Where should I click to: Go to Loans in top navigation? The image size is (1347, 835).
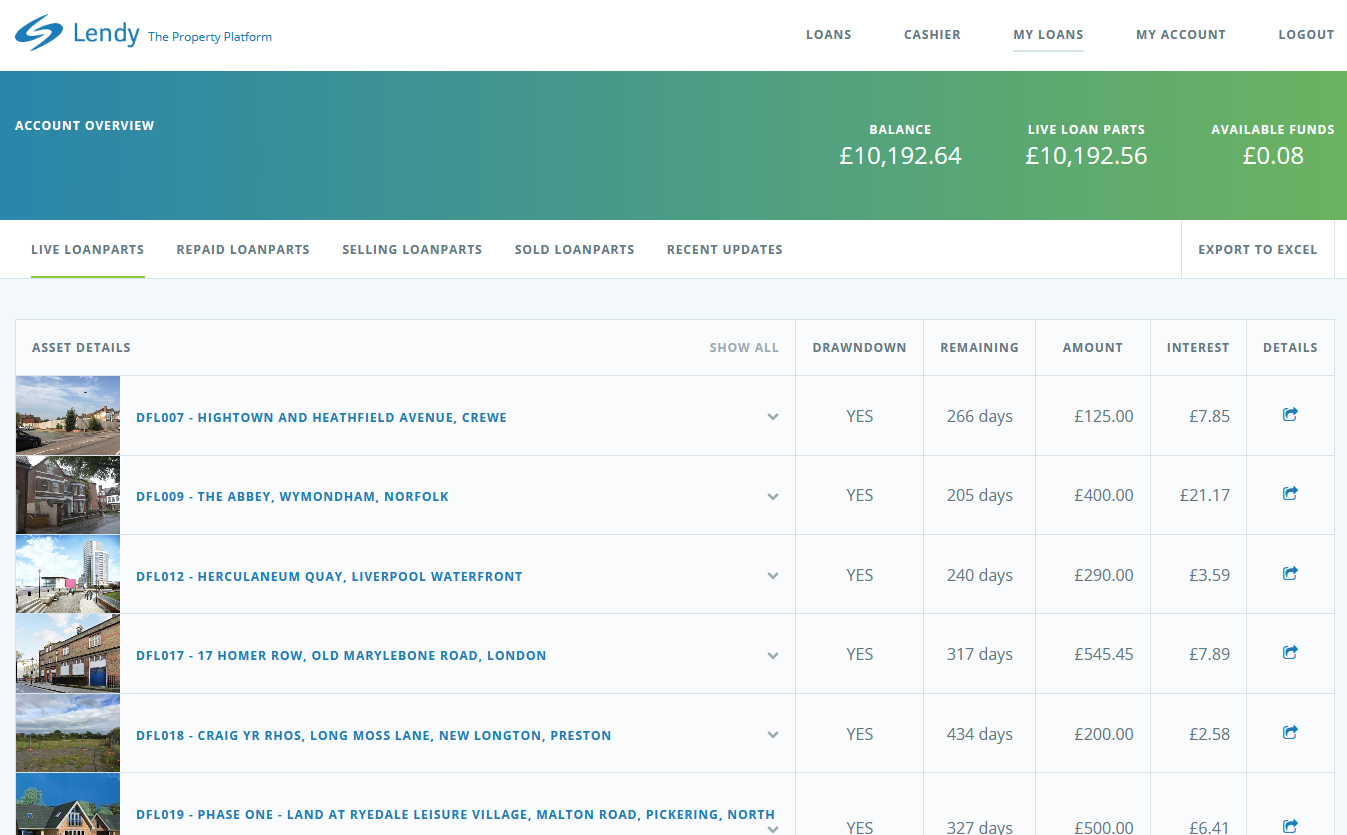(829, 35)
